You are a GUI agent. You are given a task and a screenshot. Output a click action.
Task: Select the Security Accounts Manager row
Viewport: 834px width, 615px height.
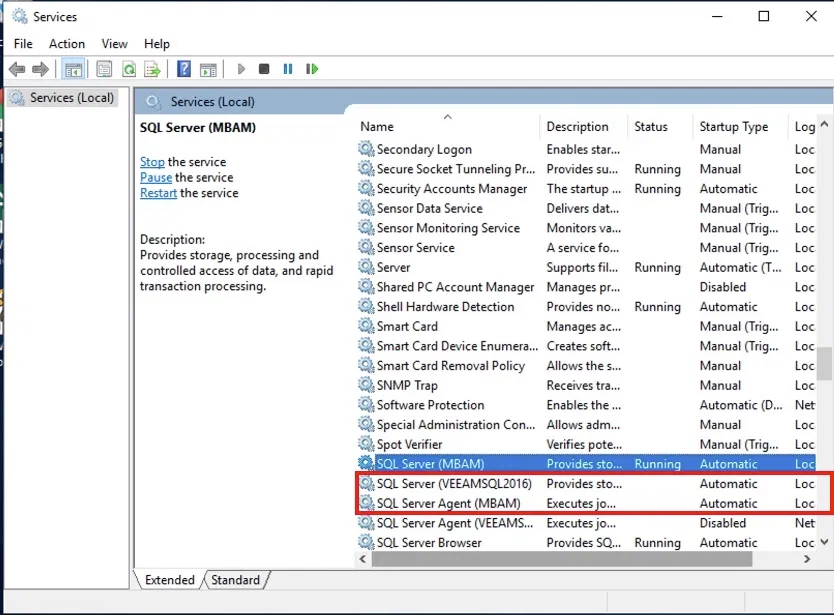click(586, 188)
